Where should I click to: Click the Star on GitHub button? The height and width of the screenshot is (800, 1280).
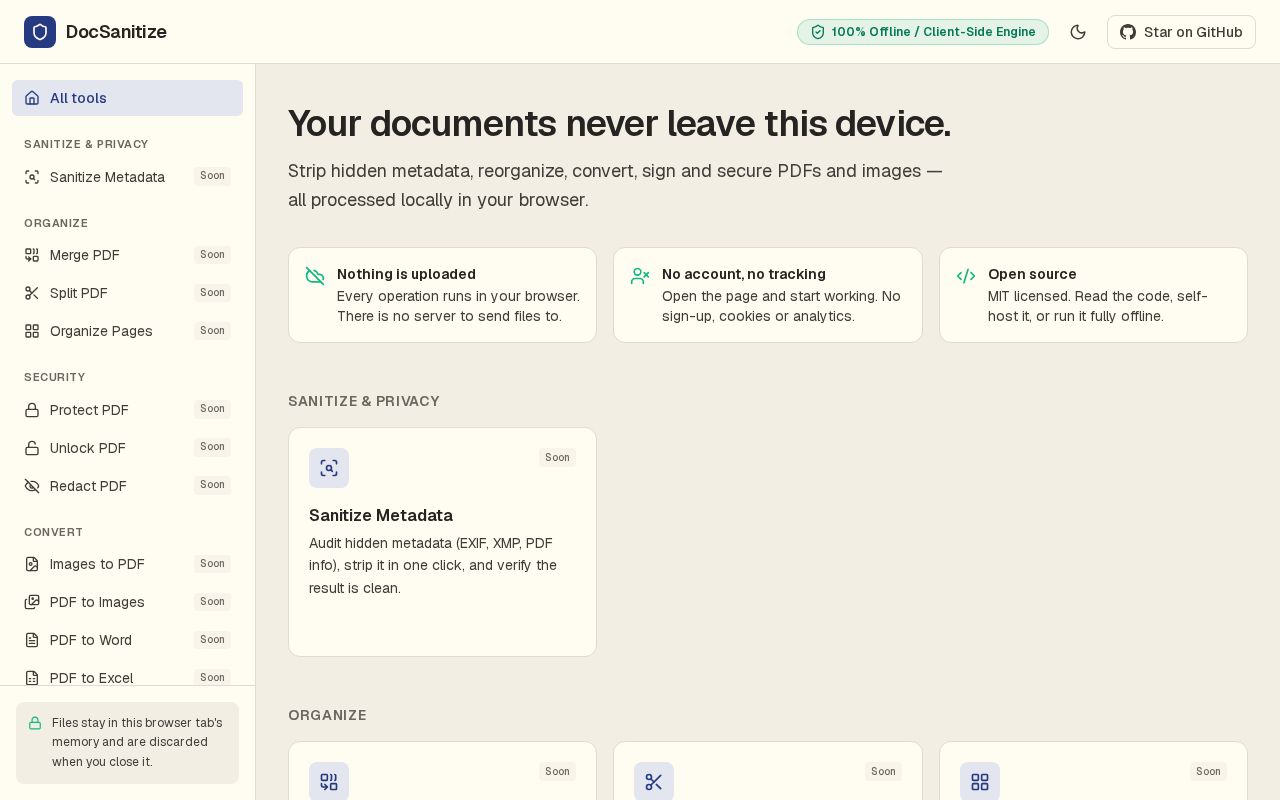1181,32
